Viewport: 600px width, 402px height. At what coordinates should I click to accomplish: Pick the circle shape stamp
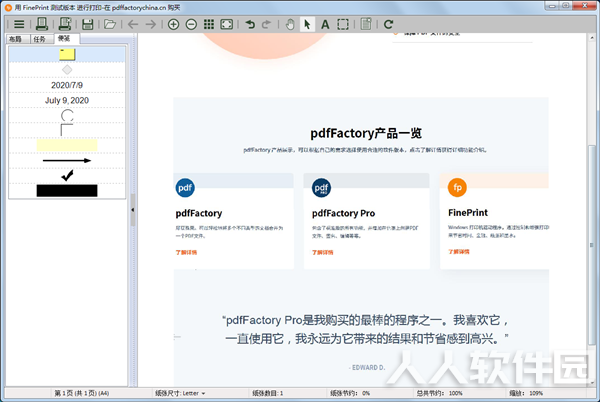tap(67, 115)
